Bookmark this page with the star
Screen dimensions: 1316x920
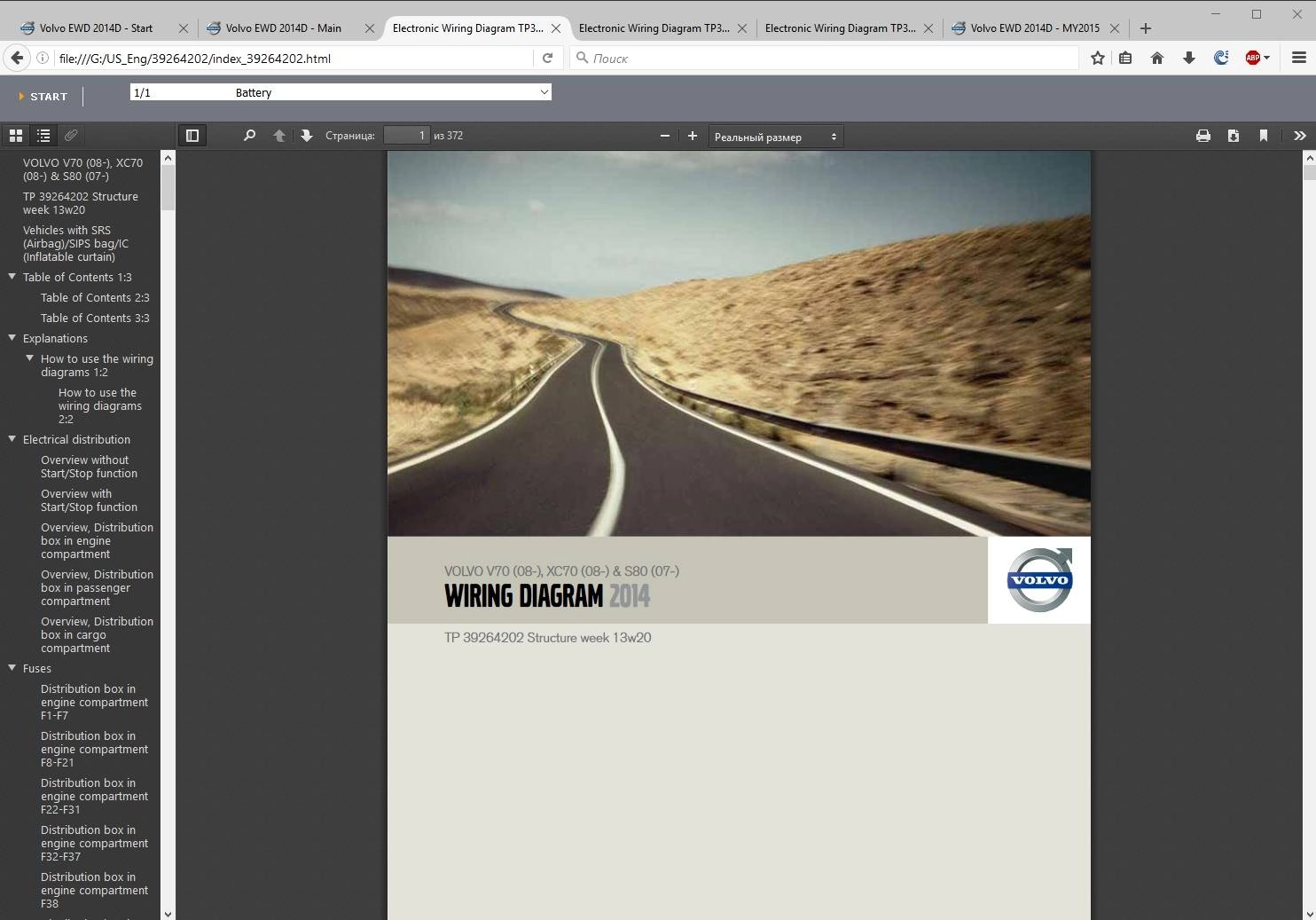click(x=1098, y=58)
